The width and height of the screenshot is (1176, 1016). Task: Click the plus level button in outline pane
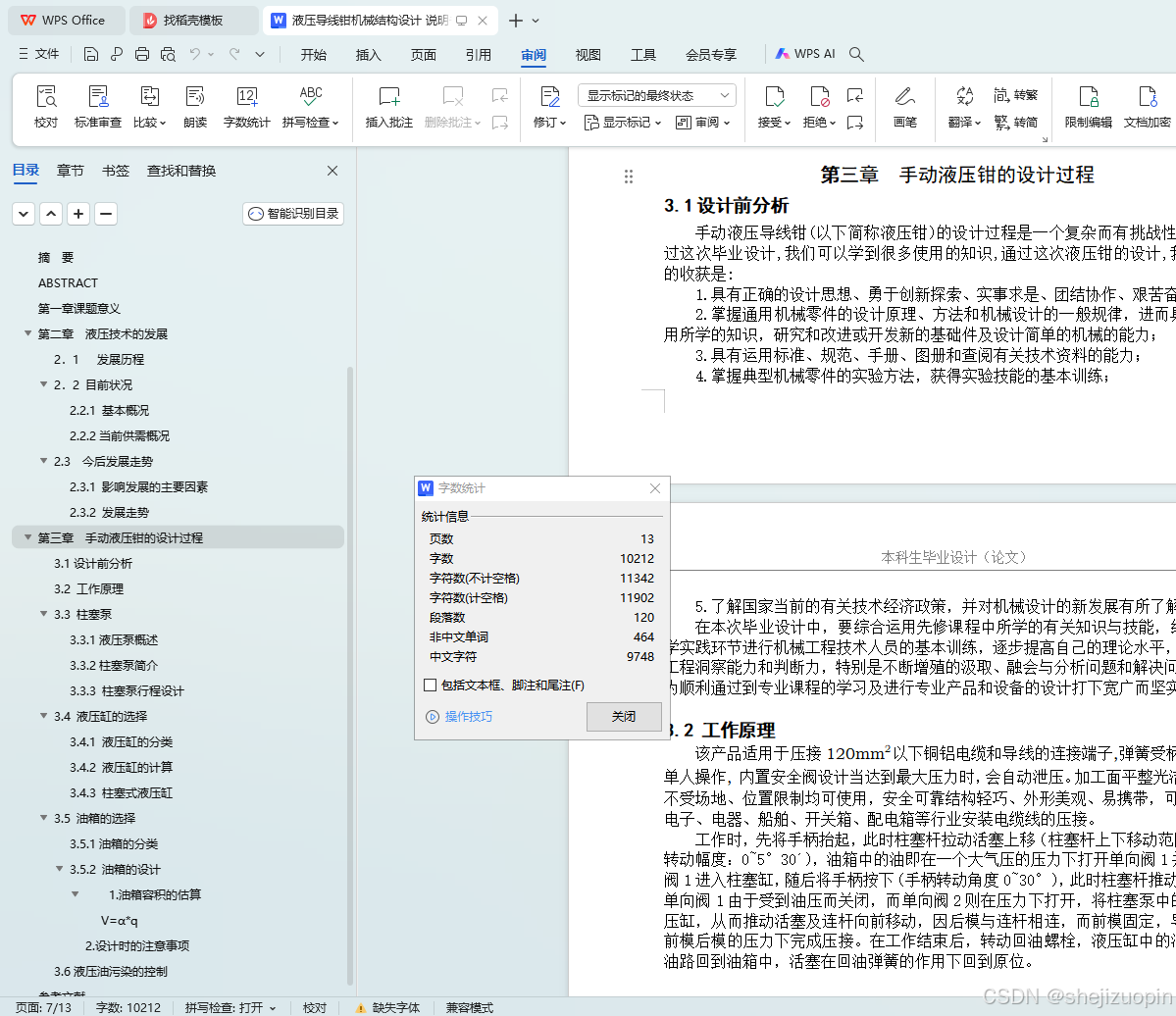(78, 214)
